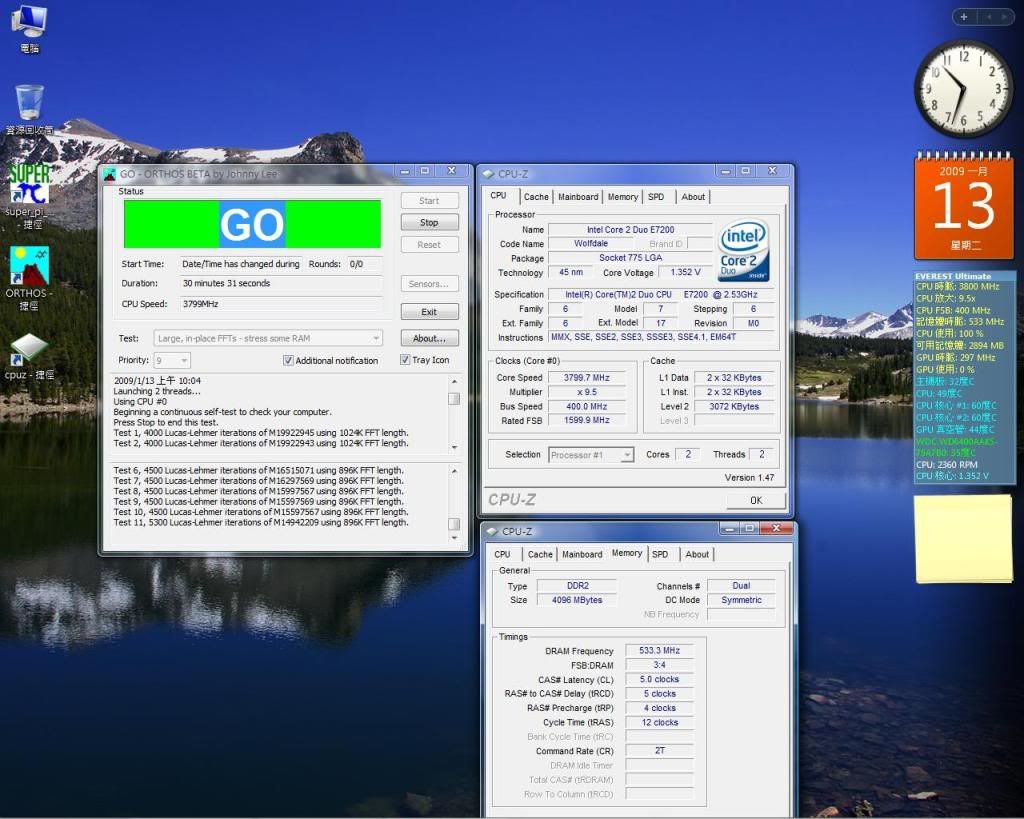
Task: Click the EVEREST Ultimate gadget header
Action: pyautogui.click(x=953, y=276)
